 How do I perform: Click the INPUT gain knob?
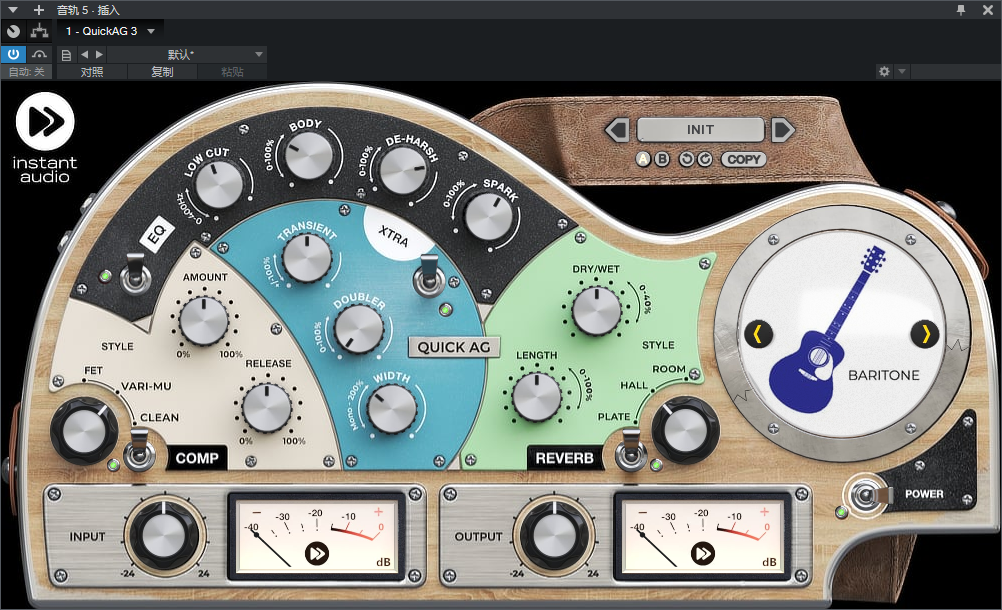coord(164,535)
